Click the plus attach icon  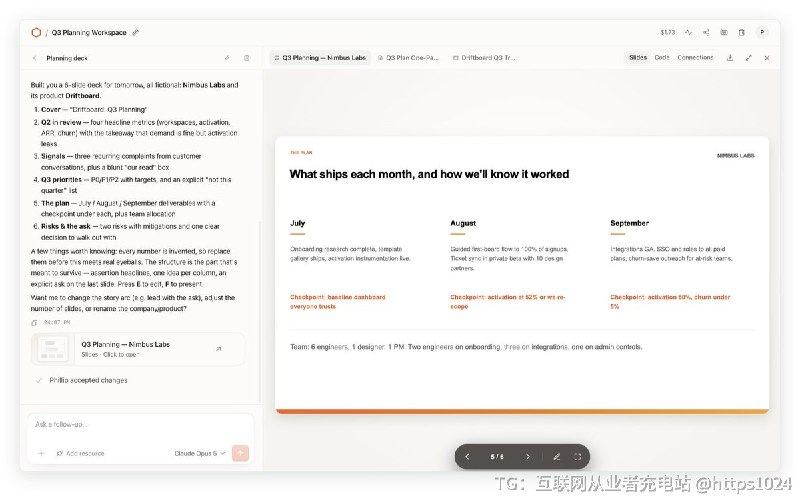click(x=41, y=453)
